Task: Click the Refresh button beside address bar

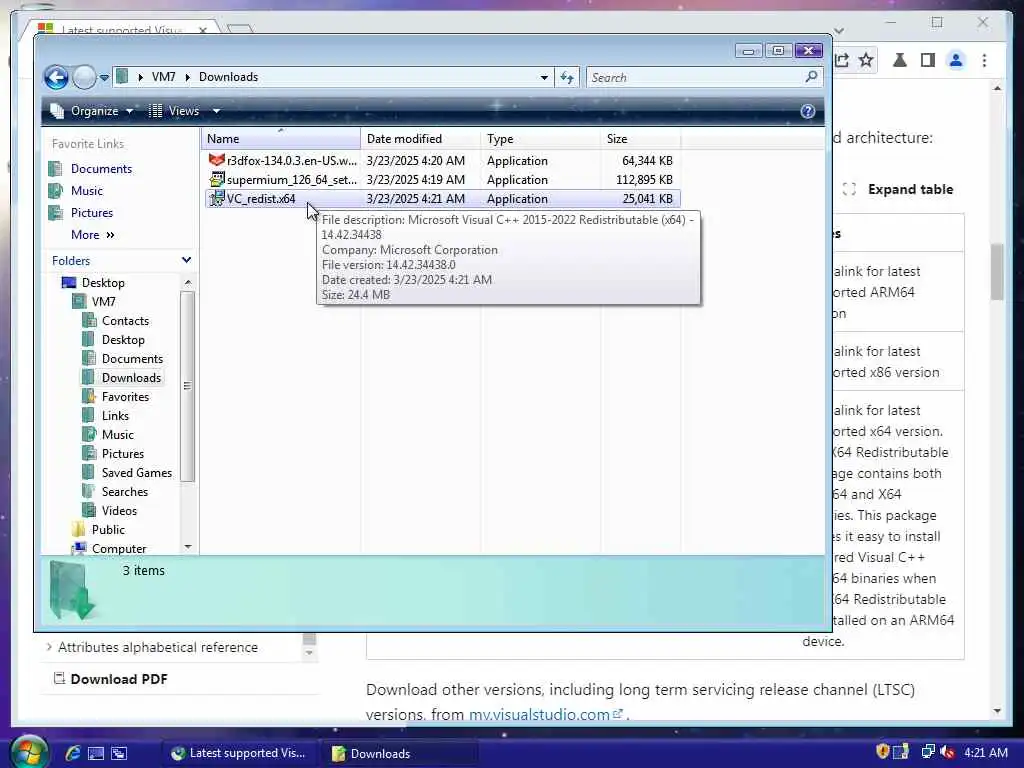Action: (x=567, y=78)
